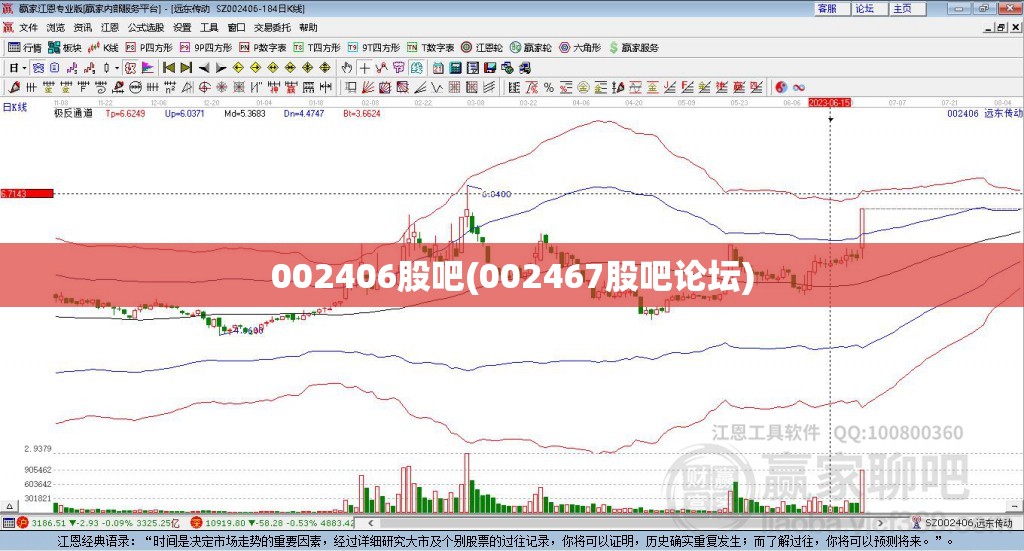Open the 交易委托 menu
Screen dimensions: 1024x551
pos(272,27)
